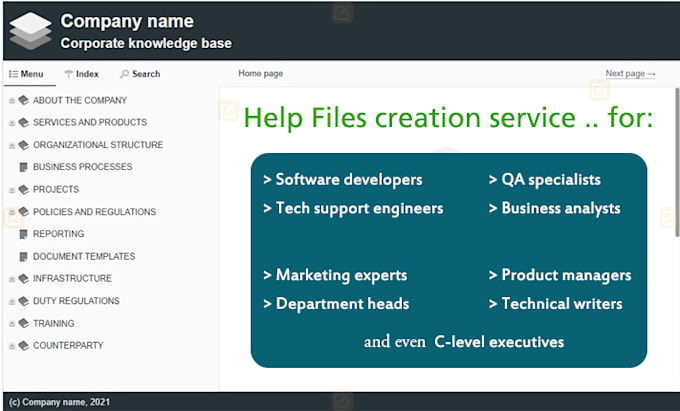This screenshot has width=680, height=411.
Task: Click the book icon beside ABOUT THE COMPANY
Action: [23, 100]
